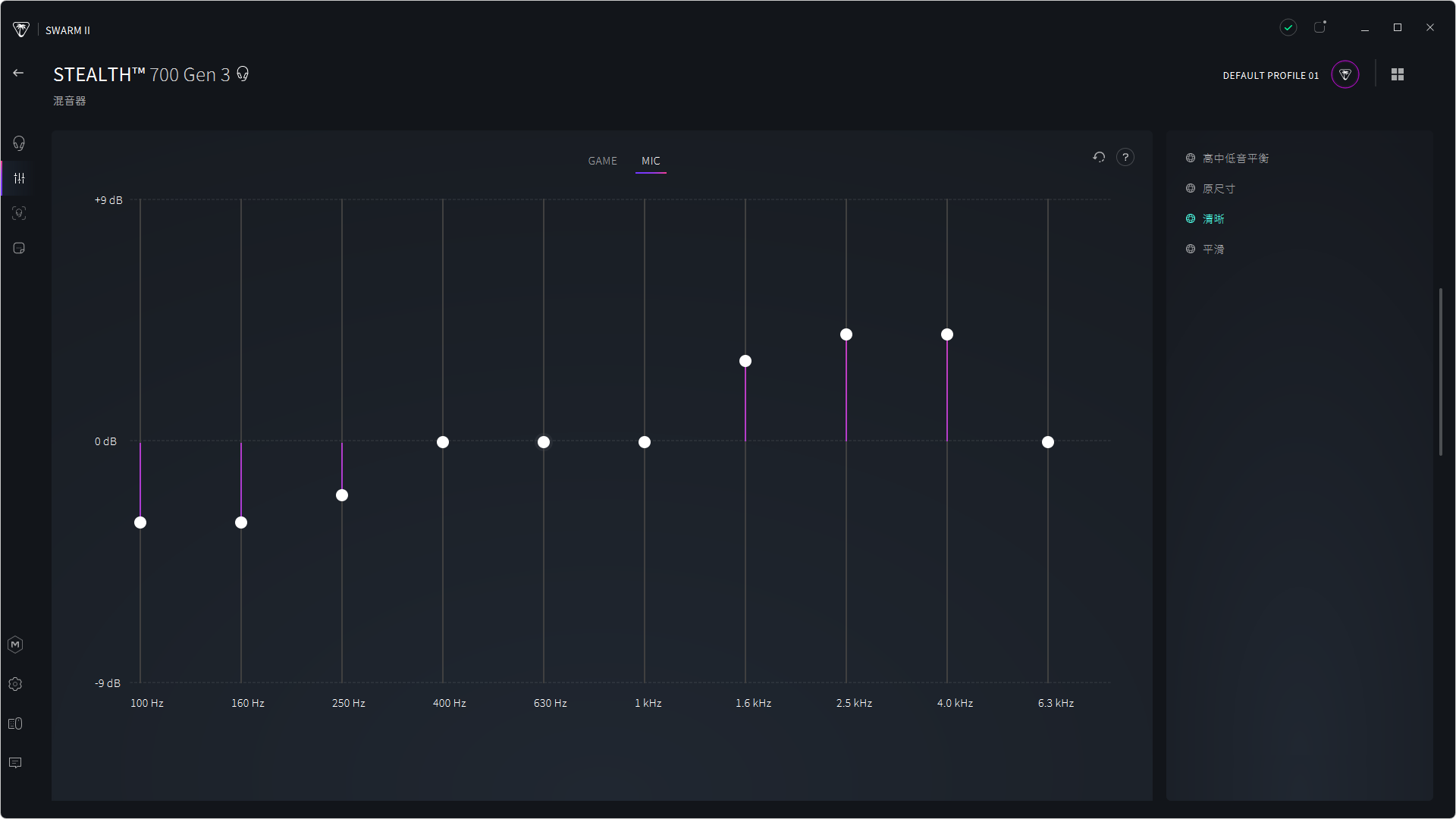The width and height of the screenshot is (1456, 819).
Task: Click the DEFAULT PROFILE 01 label
Action: tap(1270, 75)
